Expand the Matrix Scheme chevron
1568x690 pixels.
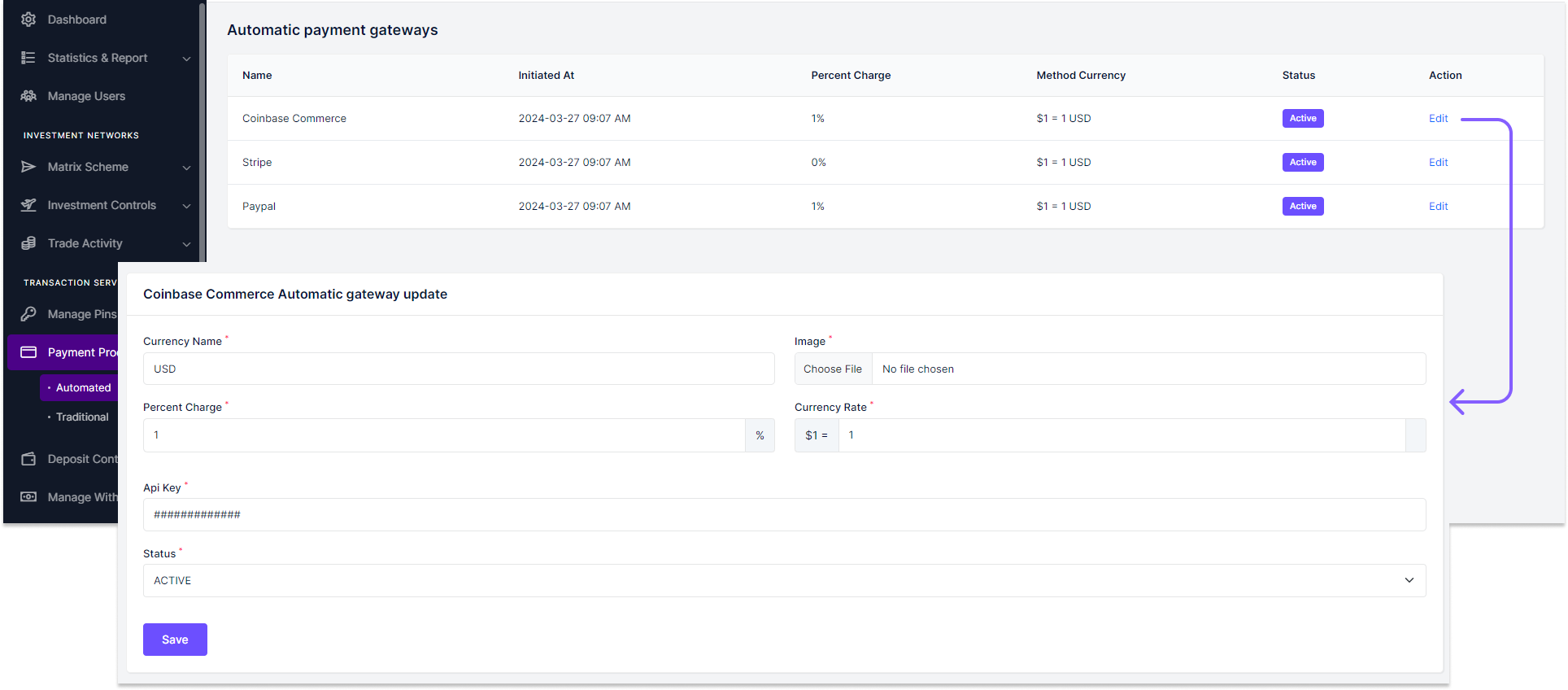[186, 168]
